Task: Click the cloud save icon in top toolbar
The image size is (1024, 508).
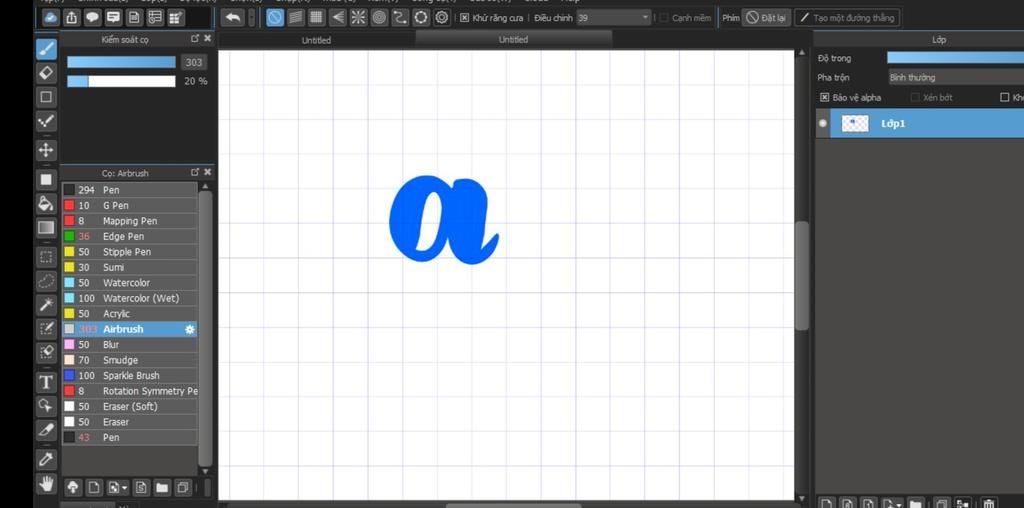Action: (51, 18)
